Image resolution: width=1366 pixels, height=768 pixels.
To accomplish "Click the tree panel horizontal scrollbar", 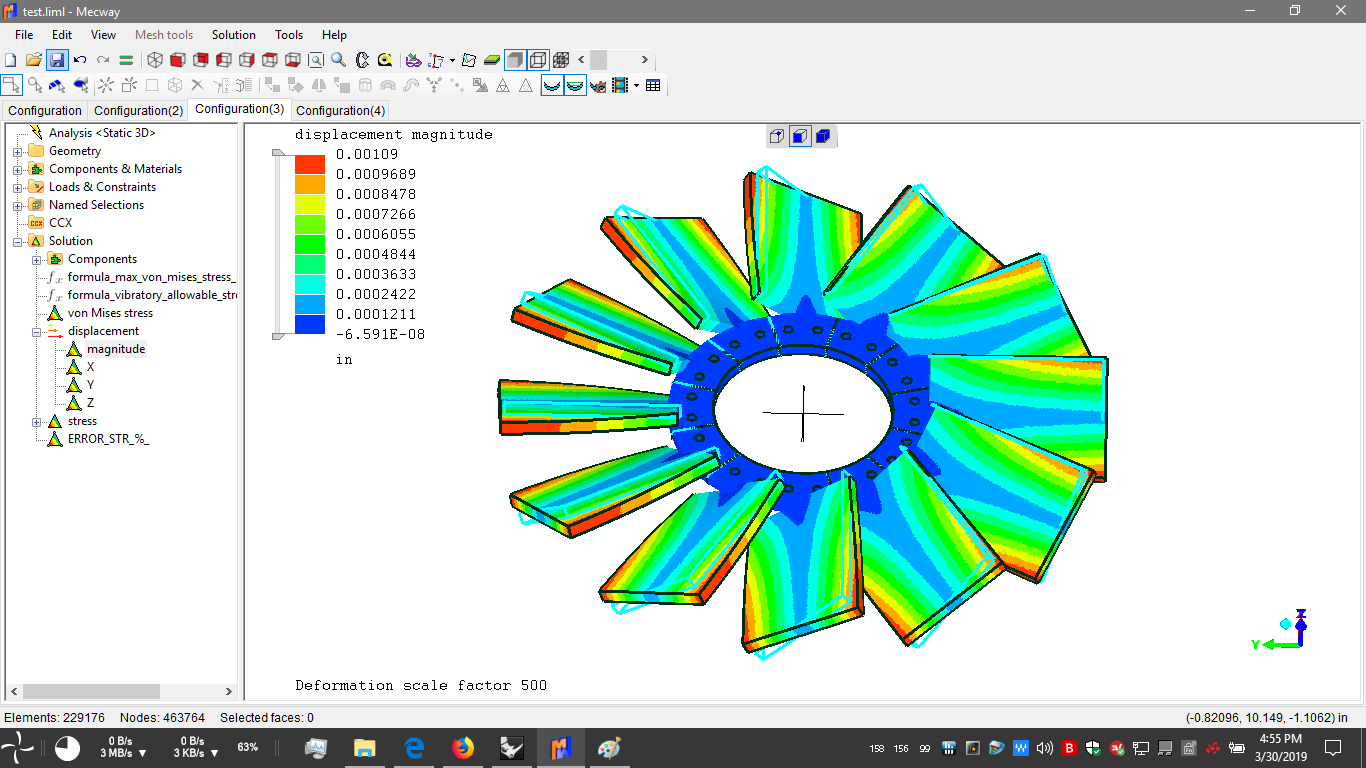I will click(92, 691).
